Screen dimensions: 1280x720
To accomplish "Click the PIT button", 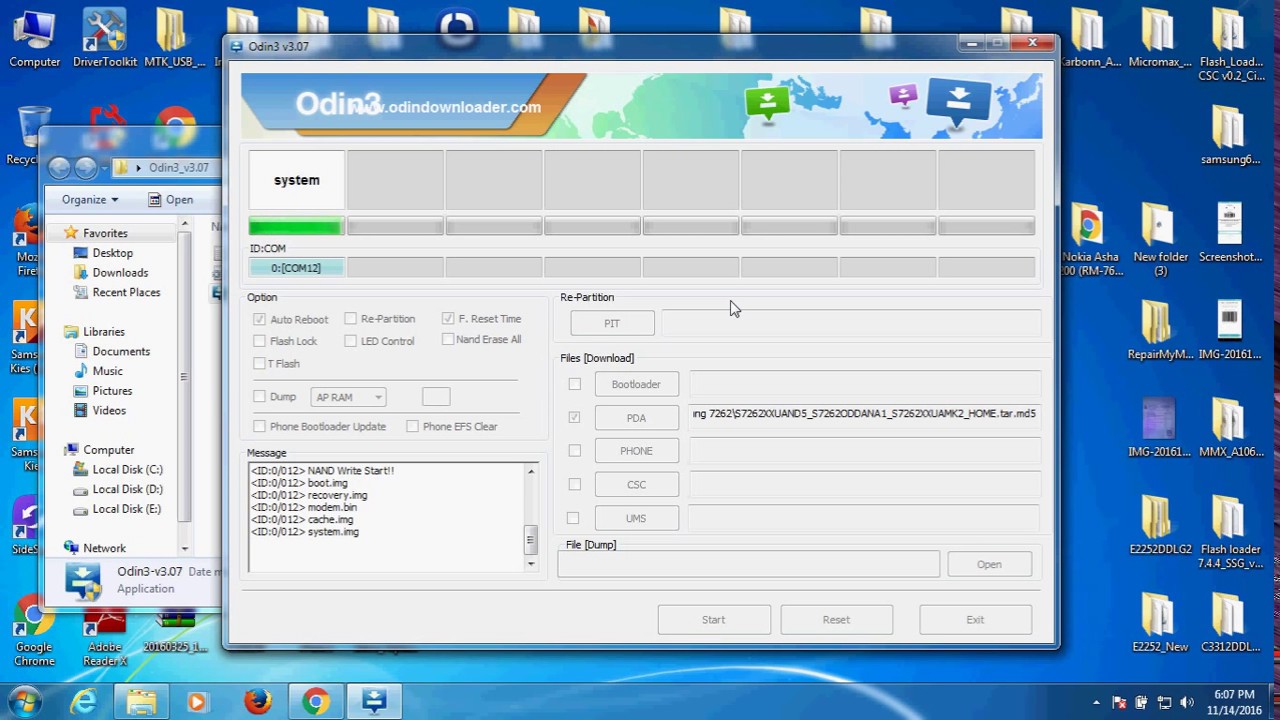I will click(x=612, y=323).
